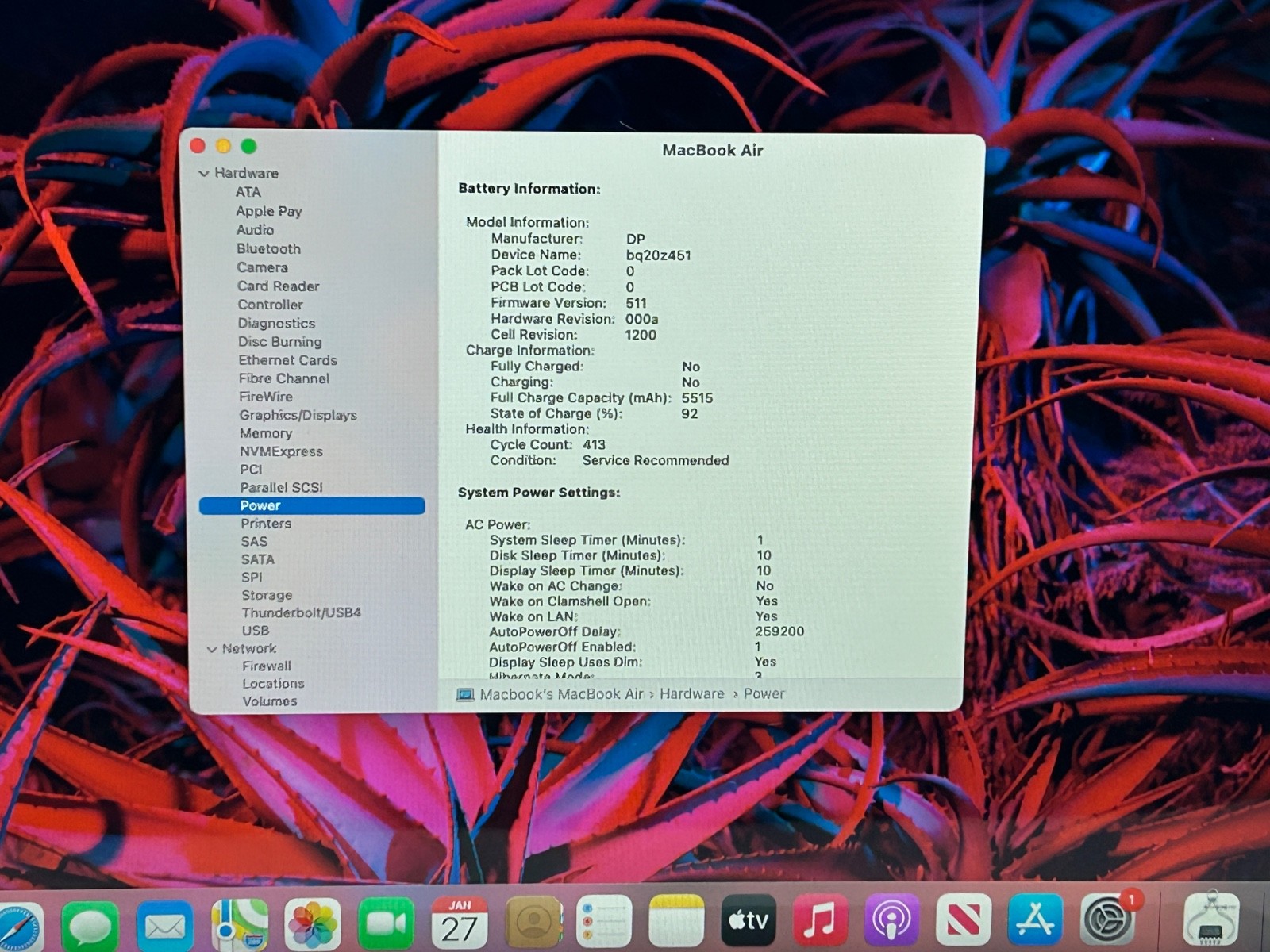This screenshot has width=1270, height=952.
Task: Launch Mail from the Dock
Action: [x=164, y=924]
